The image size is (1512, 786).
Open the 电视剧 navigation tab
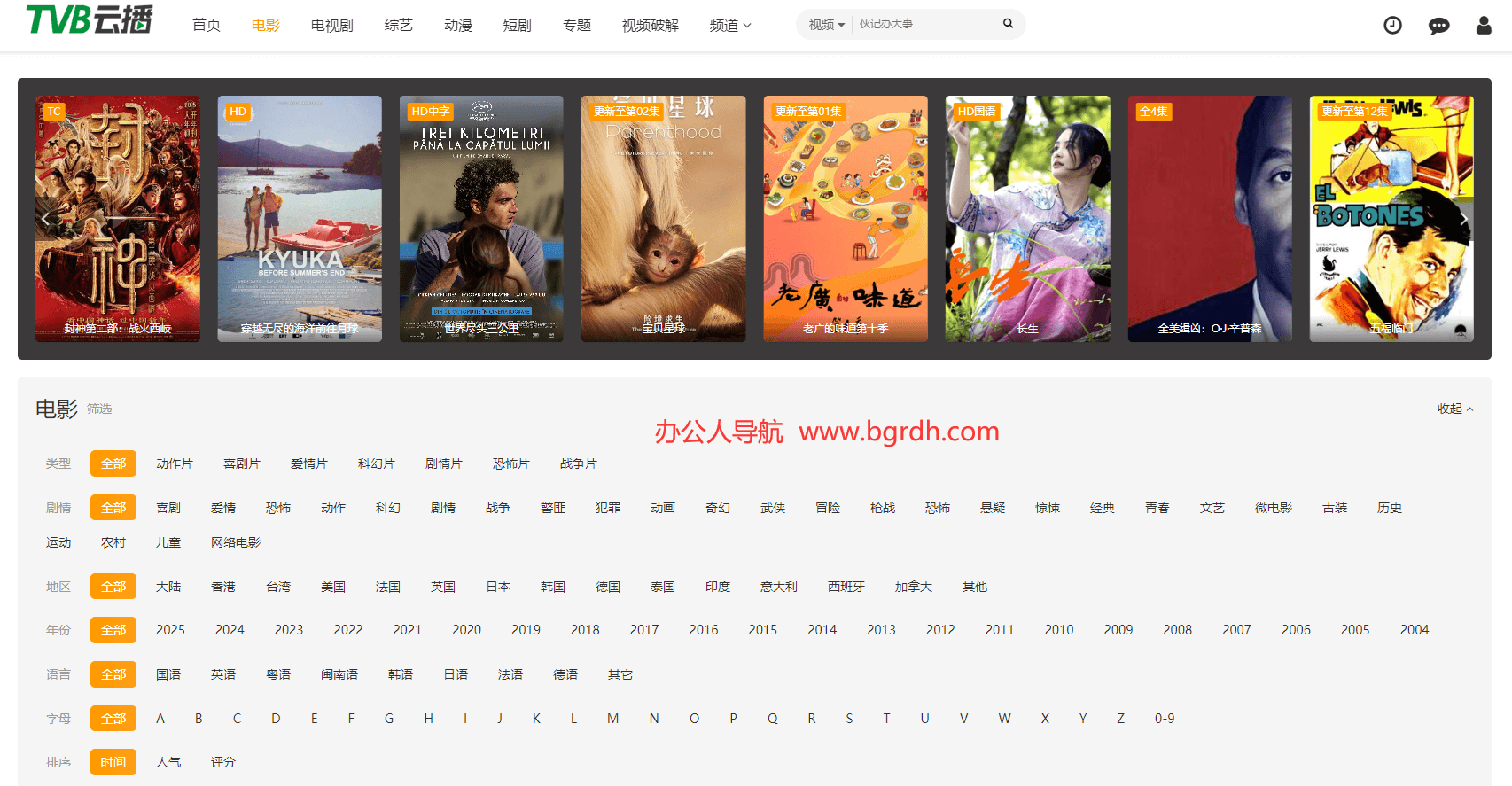(x=332, y=26)
